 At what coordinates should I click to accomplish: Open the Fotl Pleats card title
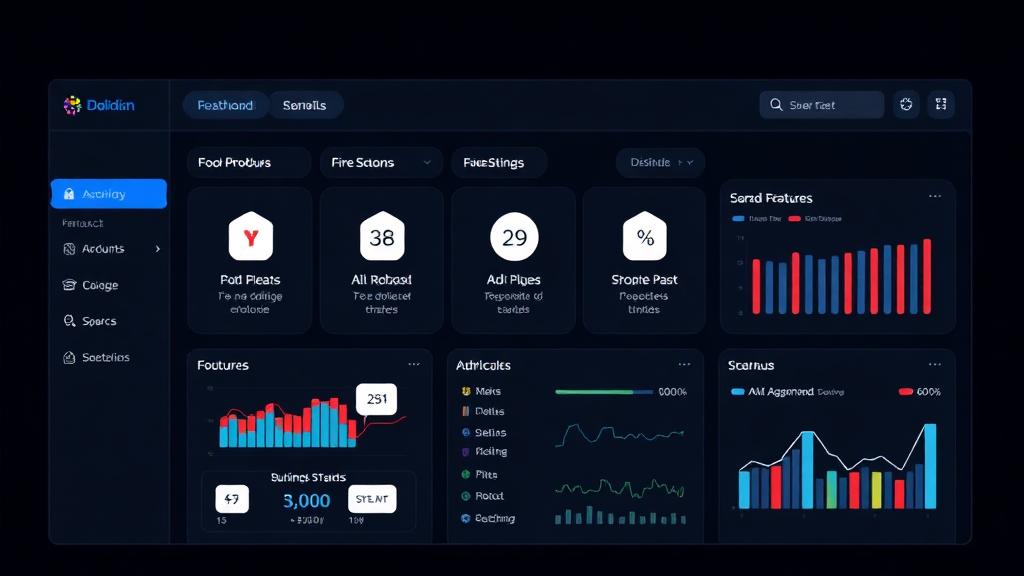pyautogui.click(x=250, y=280)
